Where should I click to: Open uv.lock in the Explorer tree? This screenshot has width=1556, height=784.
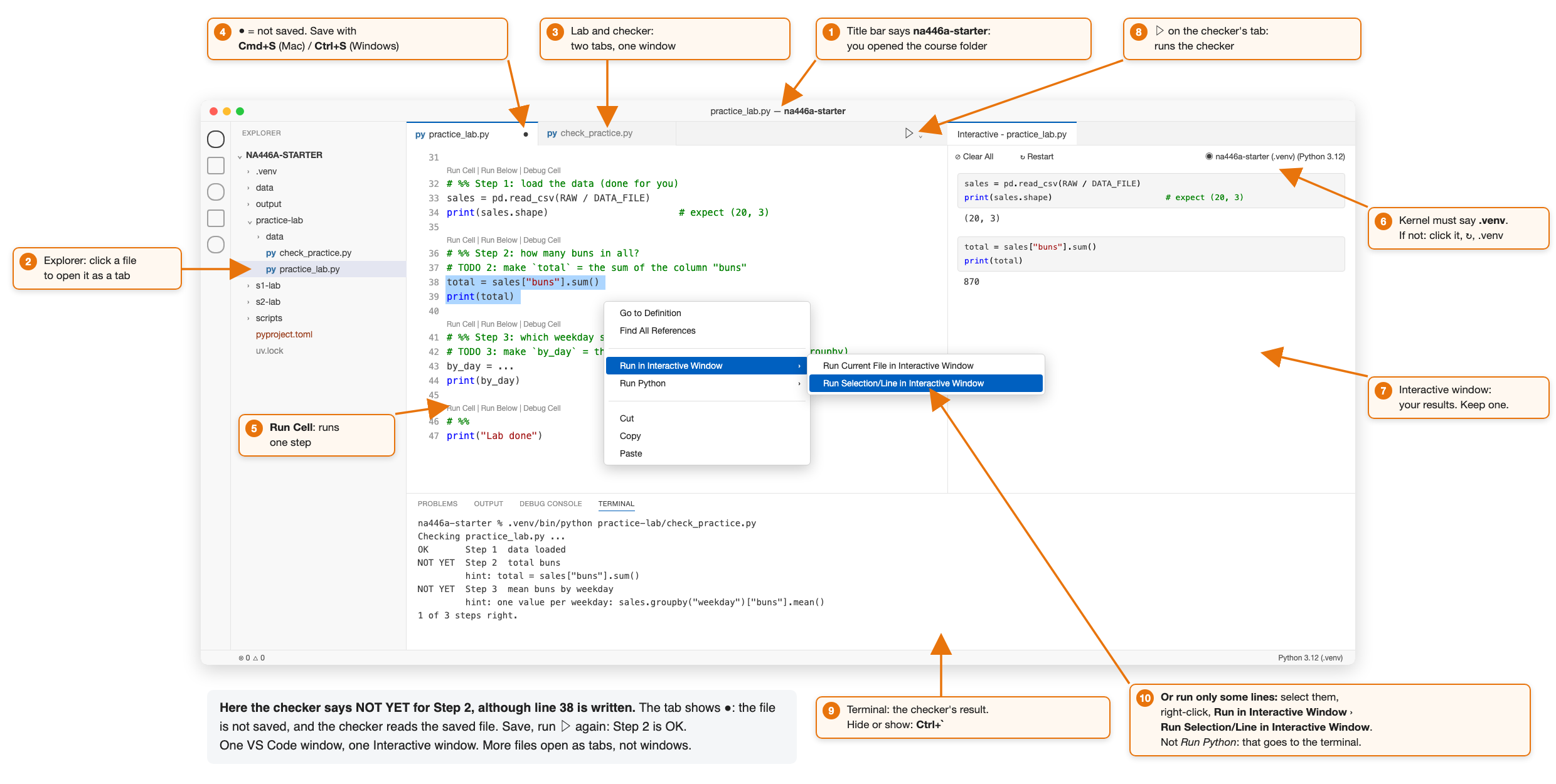point(269,351)
